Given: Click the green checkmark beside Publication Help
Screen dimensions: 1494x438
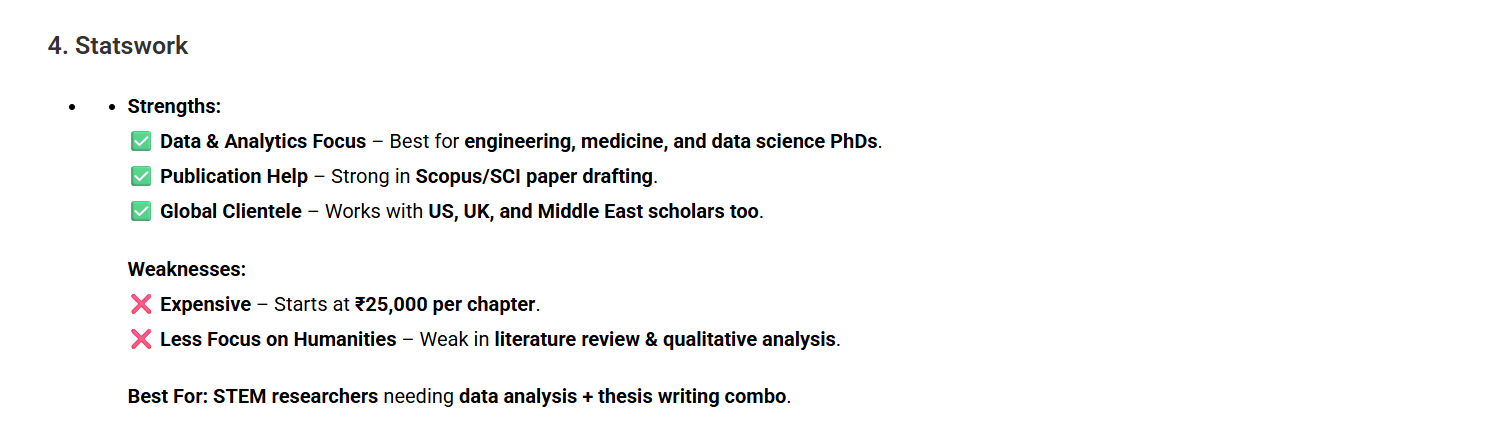Looking at the screenshot, I should [141, 176].
